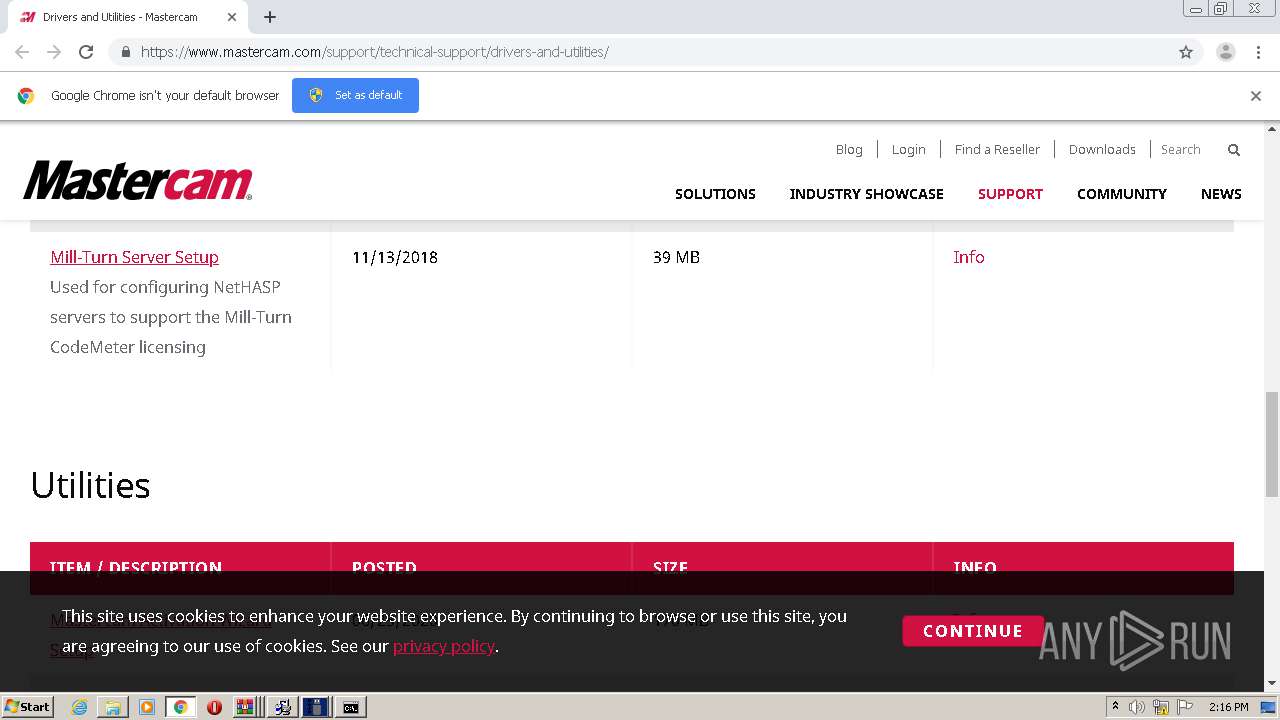Click the magnifier search icon
1280x720 pixels.
coord(1234,150)
